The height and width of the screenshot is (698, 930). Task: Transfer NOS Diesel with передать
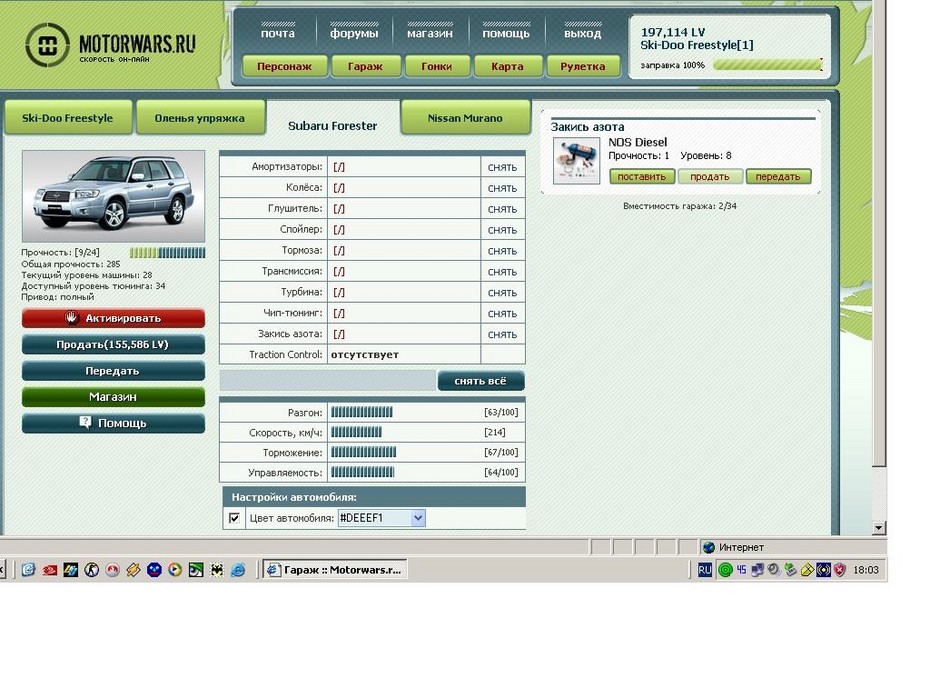(778, 177)
